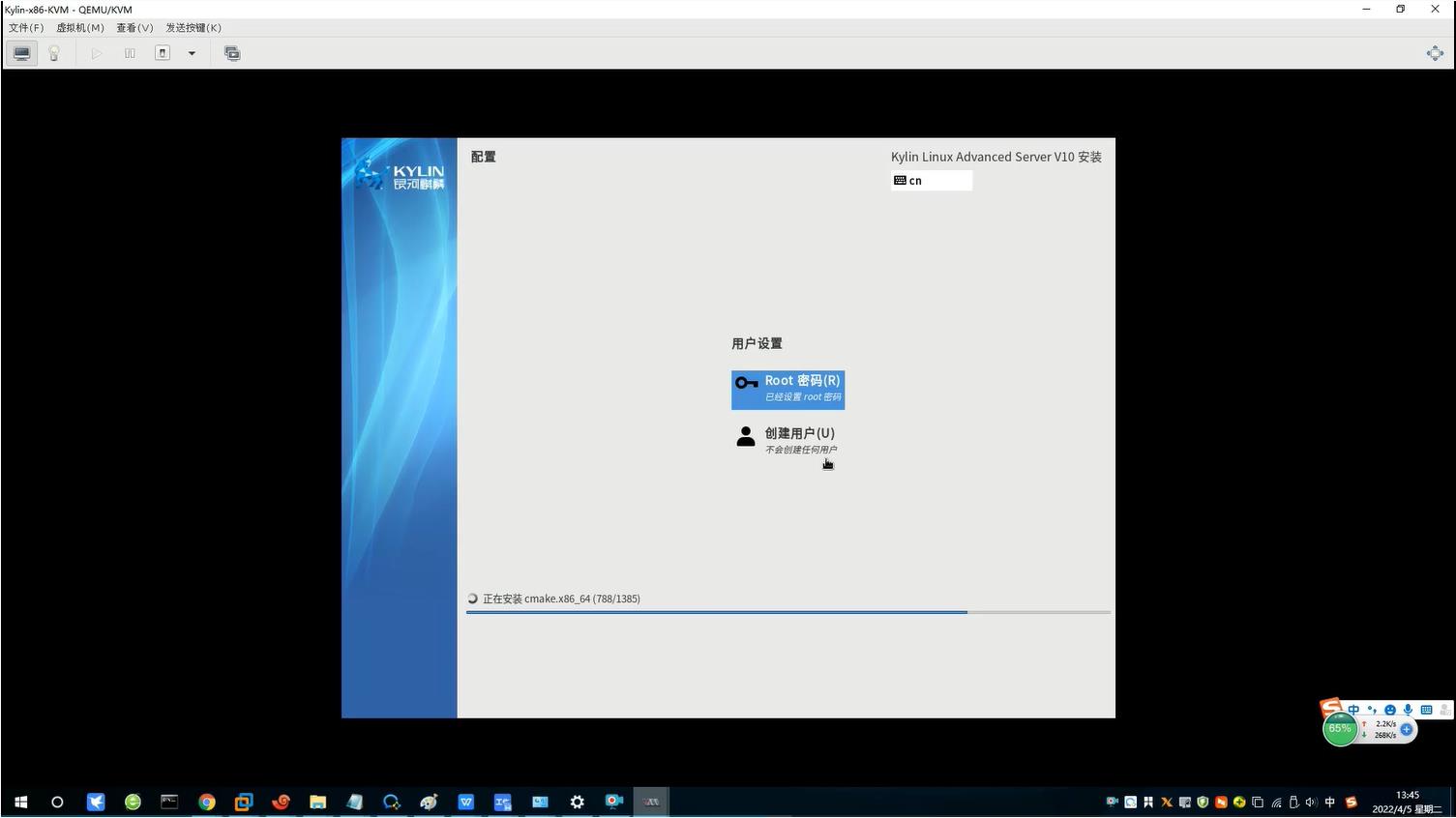
Task: Open the red swirl app in taskbar
Action: 281,802
